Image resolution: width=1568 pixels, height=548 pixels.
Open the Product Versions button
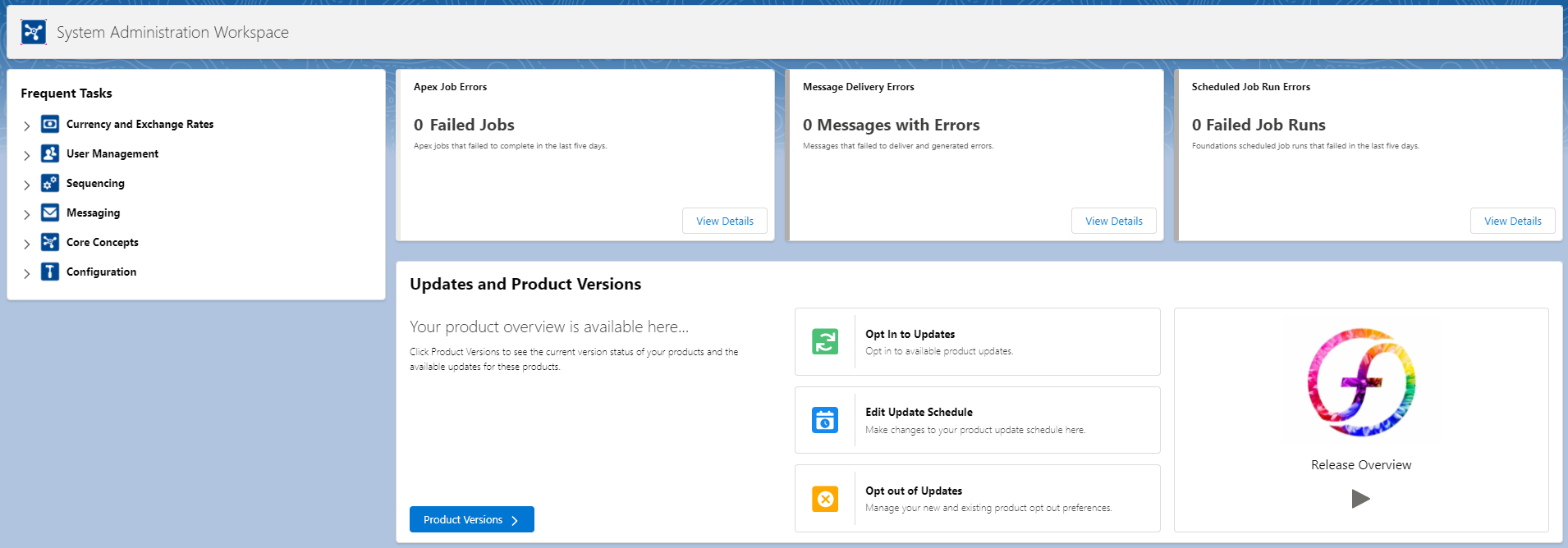(471, 519)
